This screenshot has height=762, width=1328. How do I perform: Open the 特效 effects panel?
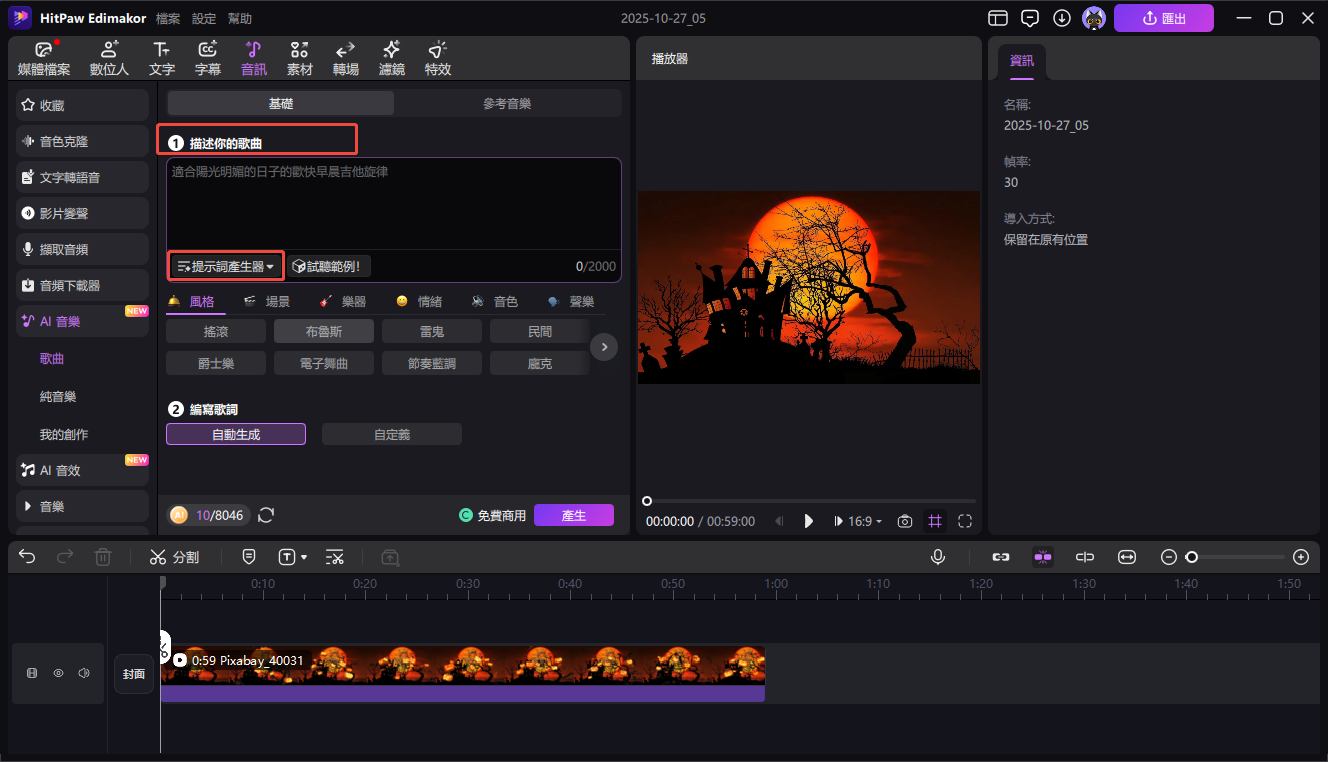pyautogui.click(x=437, y=58)
